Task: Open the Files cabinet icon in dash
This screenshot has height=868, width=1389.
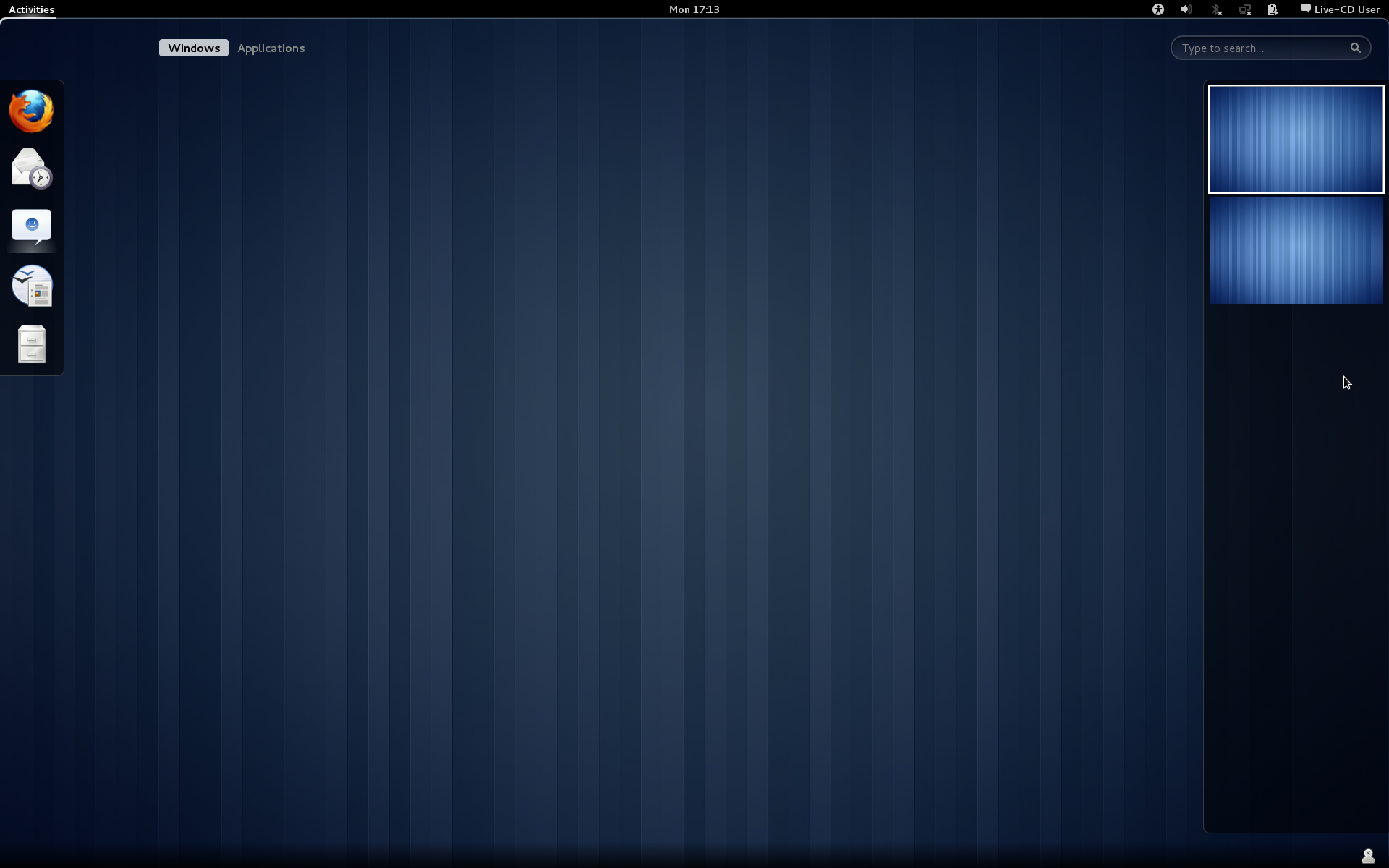Action: [x=31, y=344]
